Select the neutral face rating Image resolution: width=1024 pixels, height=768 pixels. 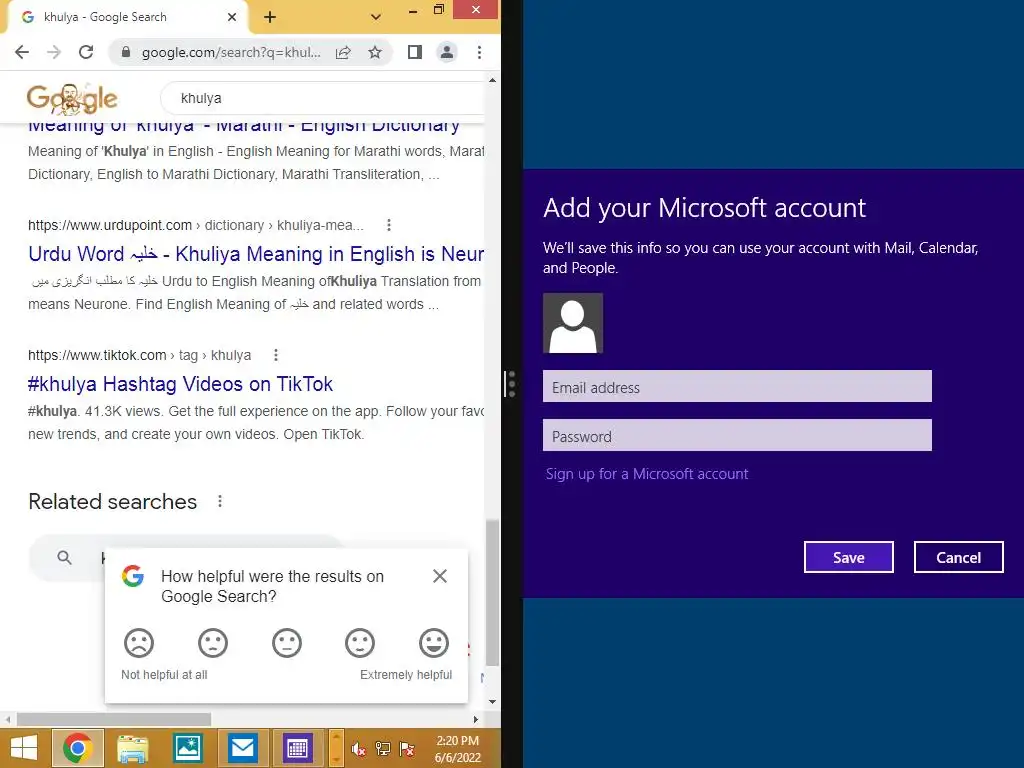point(287,643)
